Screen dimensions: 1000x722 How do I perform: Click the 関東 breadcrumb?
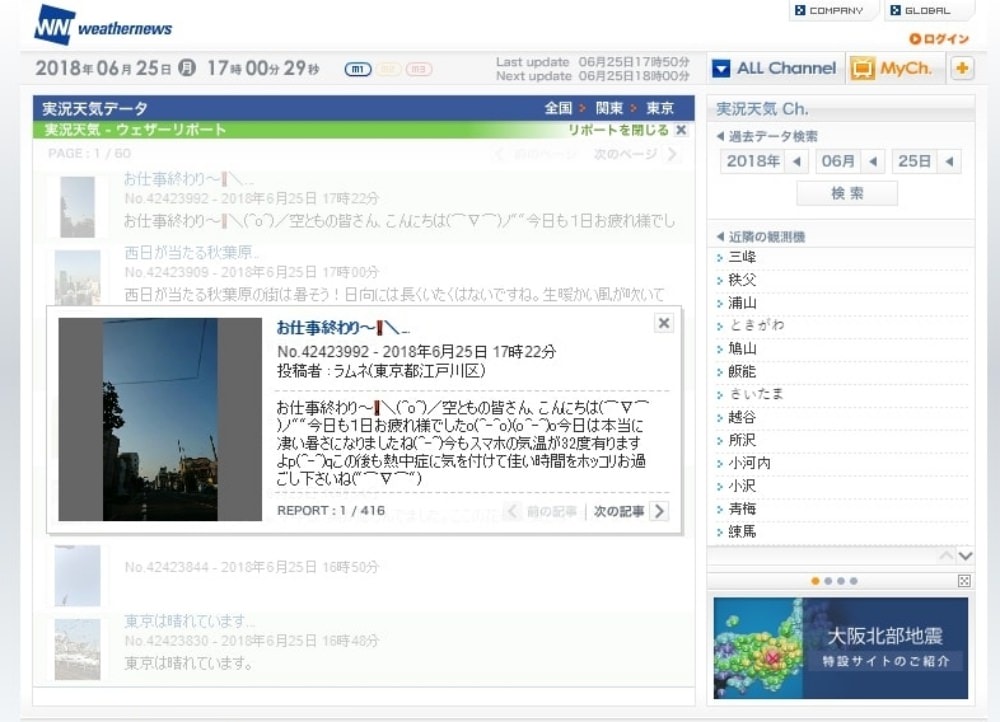[x=609, y=108]
